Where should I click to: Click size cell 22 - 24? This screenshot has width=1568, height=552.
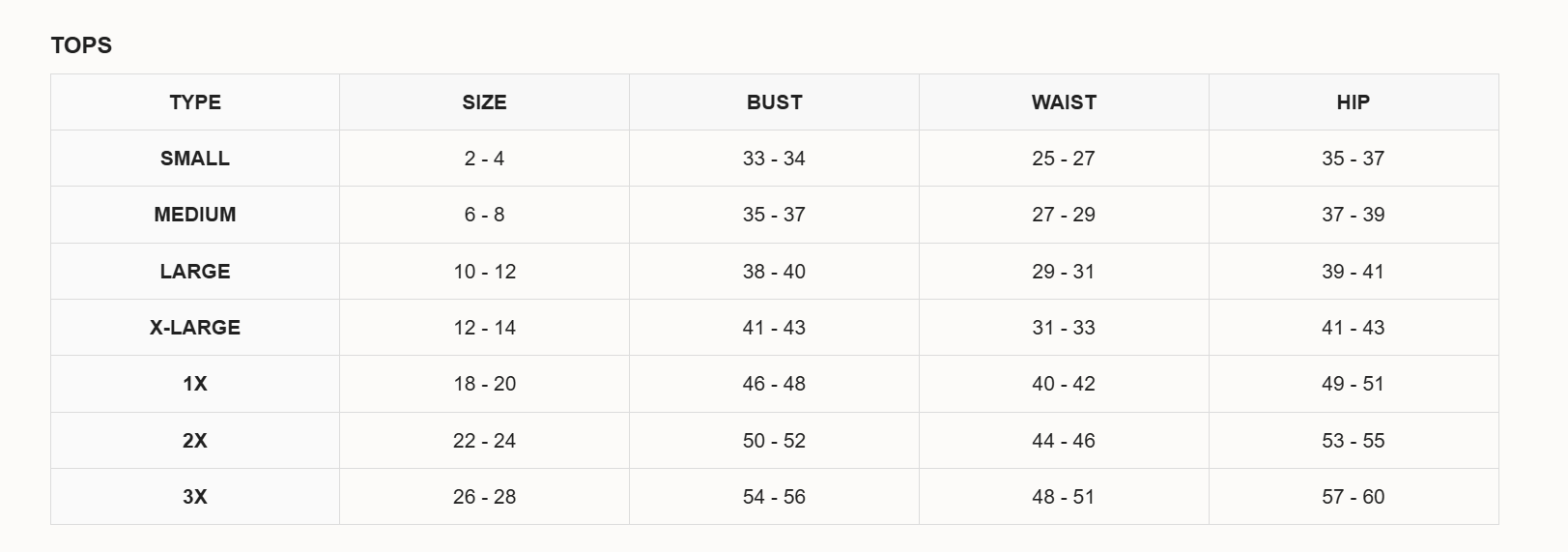484,441
